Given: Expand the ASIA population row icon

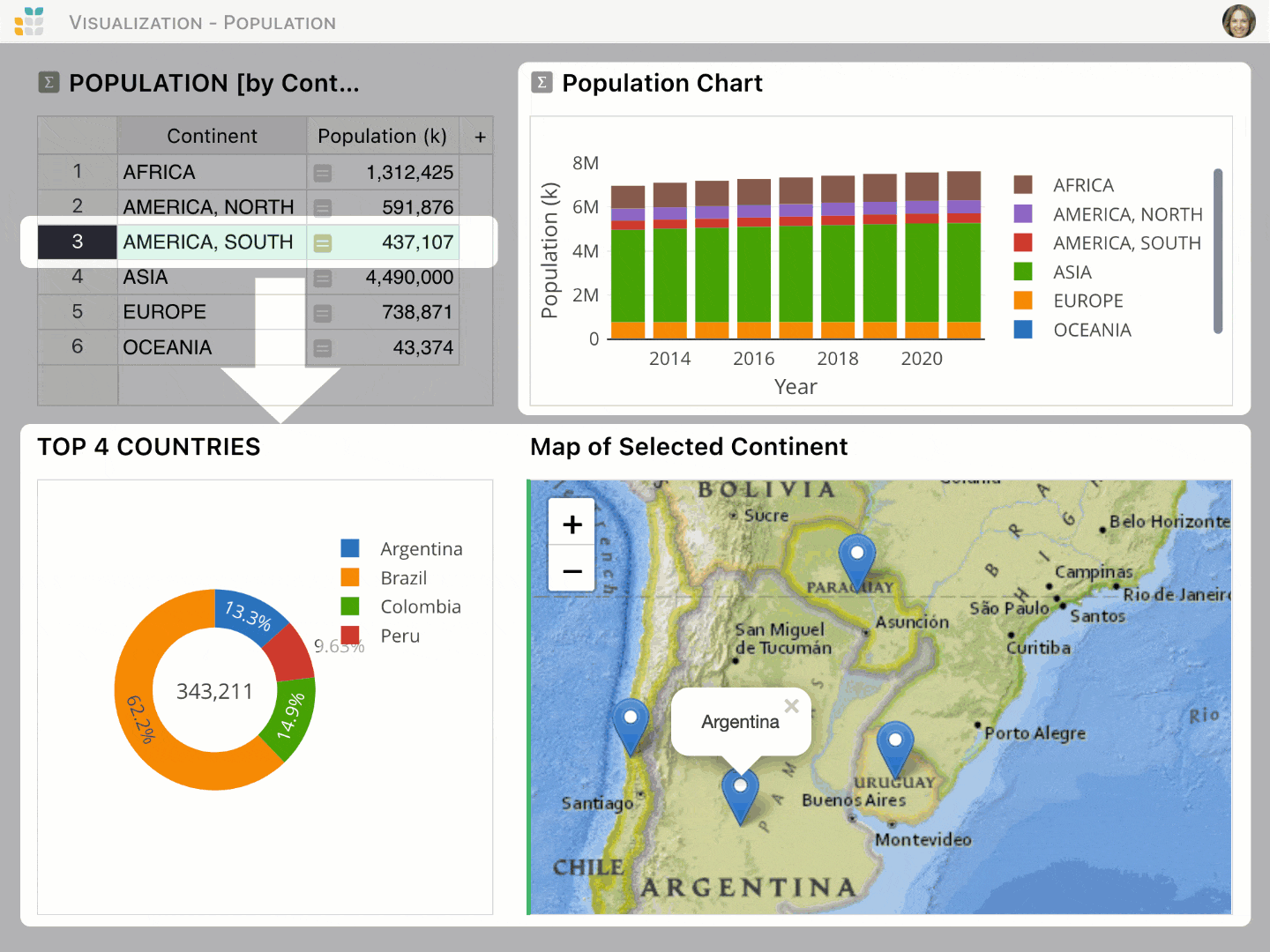Looking at the screenshot, I should point(323,279).
